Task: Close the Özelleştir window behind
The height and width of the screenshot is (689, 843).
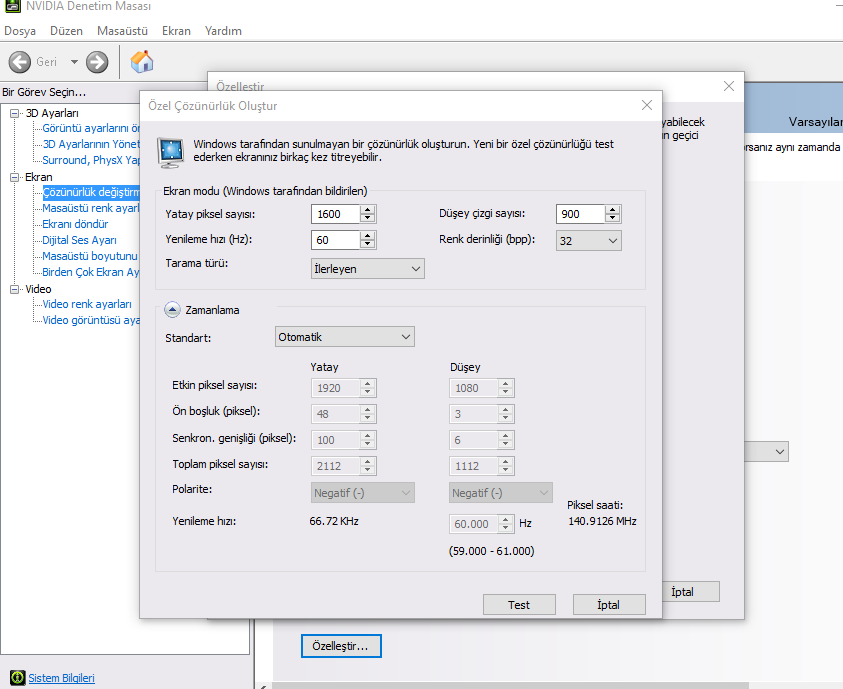Action: (728, 86)
